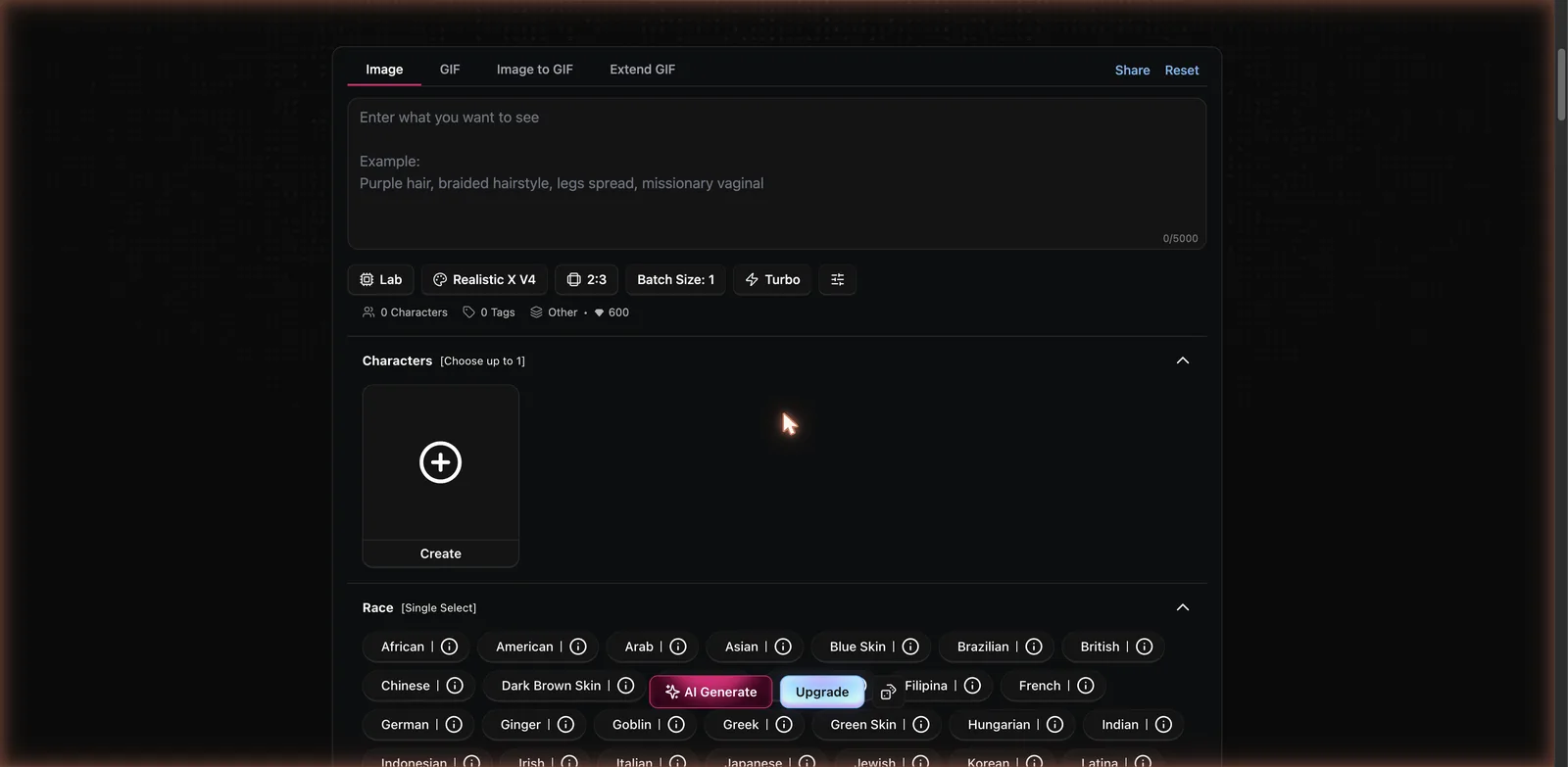This screenshot has height=767, width=1568.
Task: Collapse the Characters section
Action: point(1183,360)
